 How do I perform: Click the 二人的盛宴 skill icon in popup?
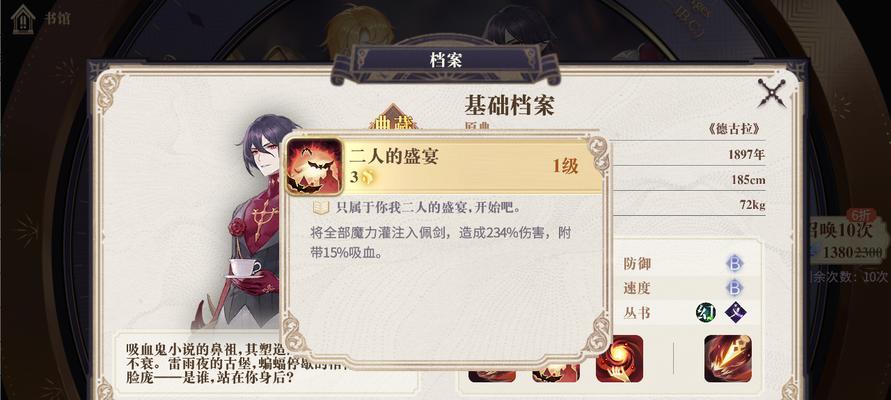pyautogui.click(x=314, y=166)
